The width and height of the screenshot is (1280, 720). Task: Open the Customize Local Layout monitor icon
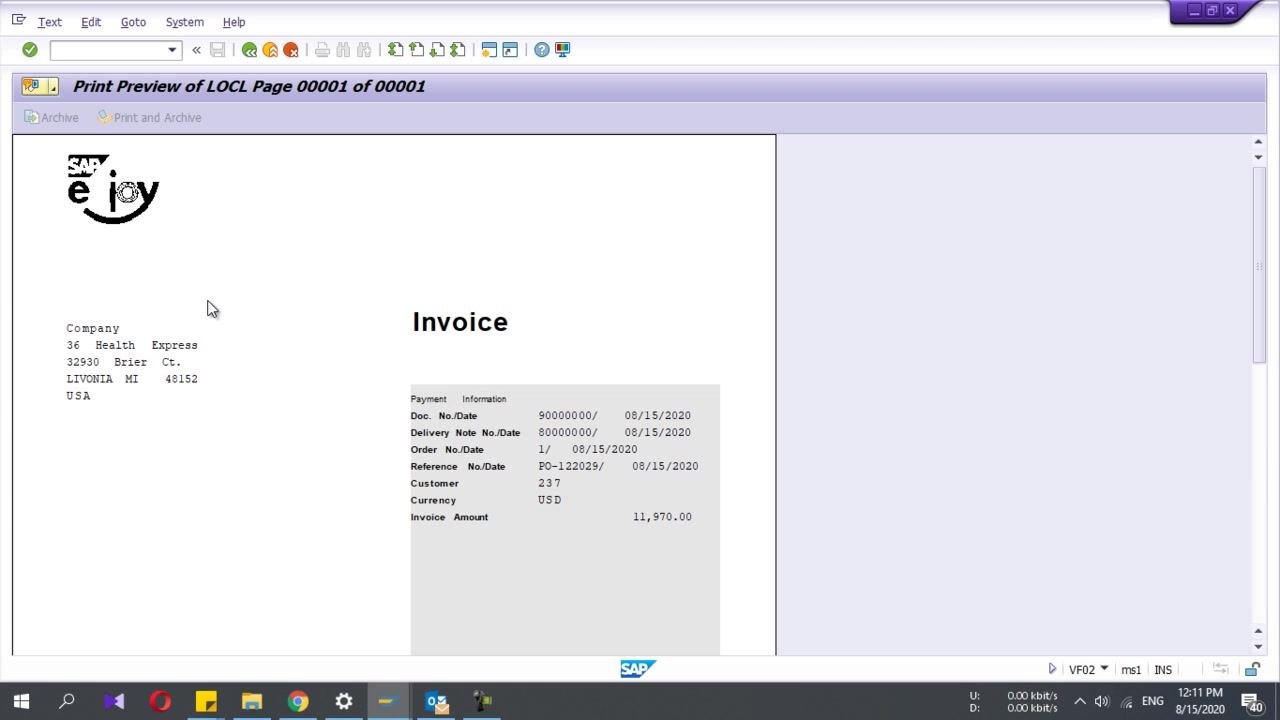pos(562,50)
